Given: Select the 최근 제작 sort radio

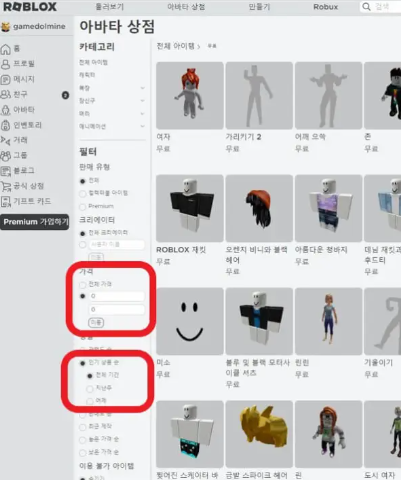Looking at the screenshot, I should (82, 427).
